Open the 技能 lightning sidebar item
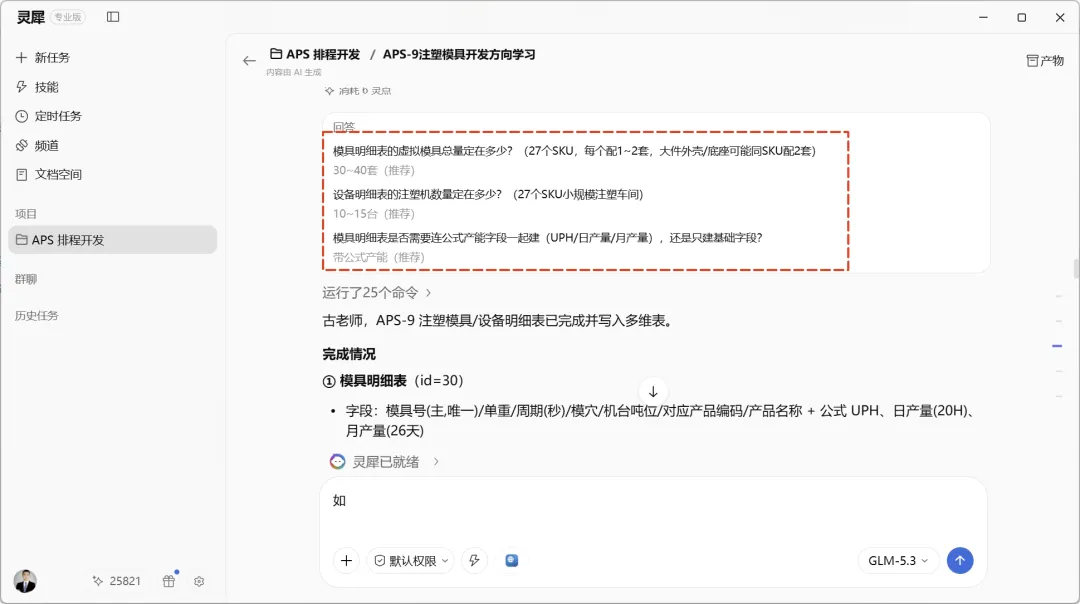1080x604 pixels. coord(37,87)
